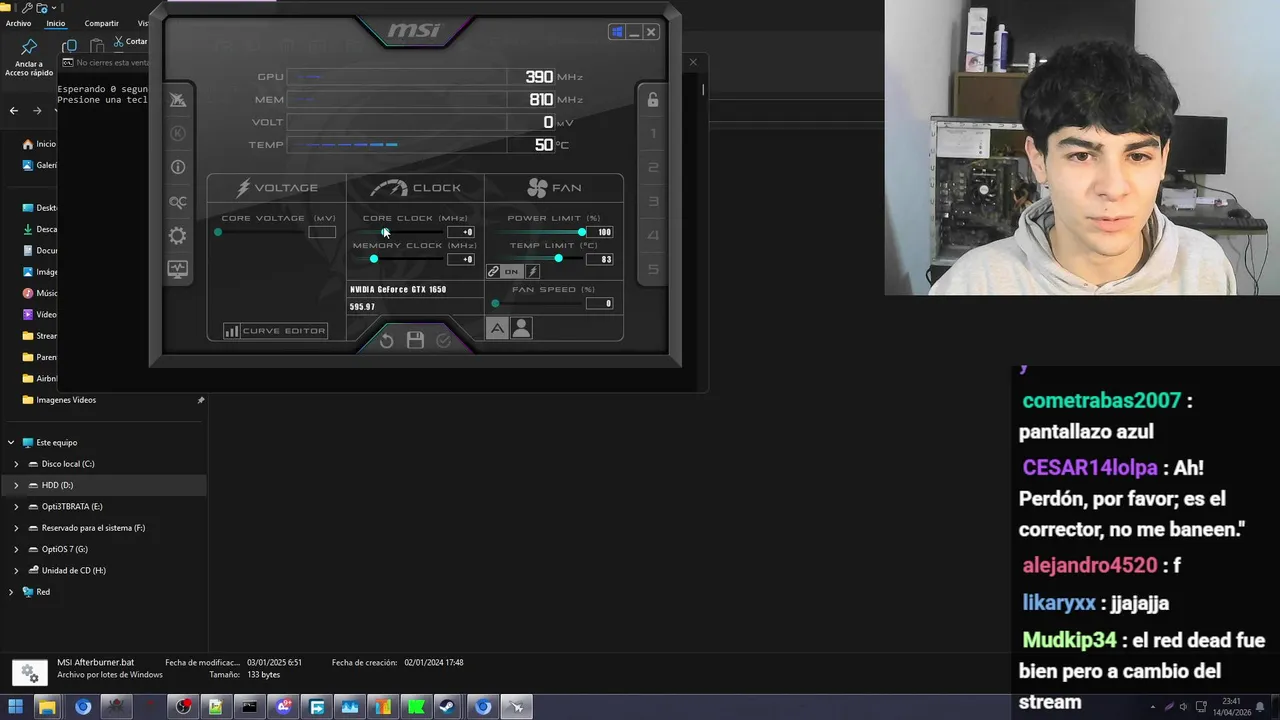Toggle the priority lightning bolt icon
Screen dimensions: 1280x720
coord(532,272)
